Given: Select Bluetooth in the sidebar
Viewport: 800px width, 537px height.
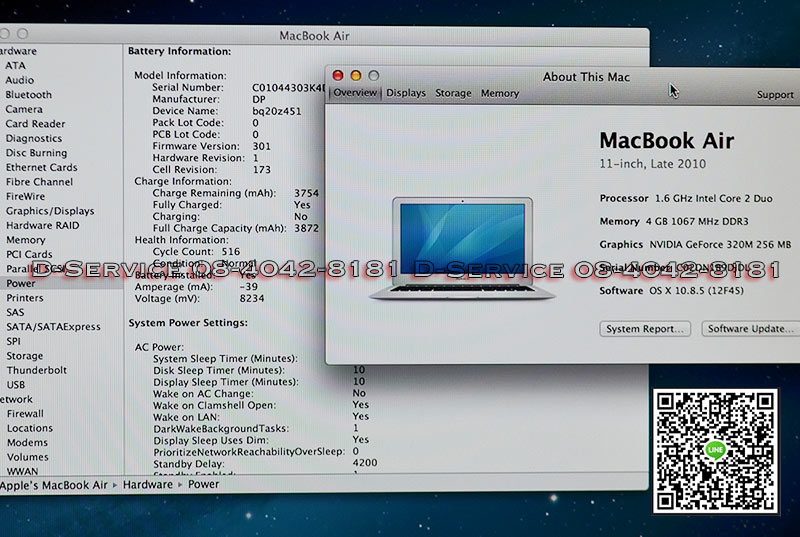Looking at the screenshot, I should pyautogui.click(x=29, y=95).
